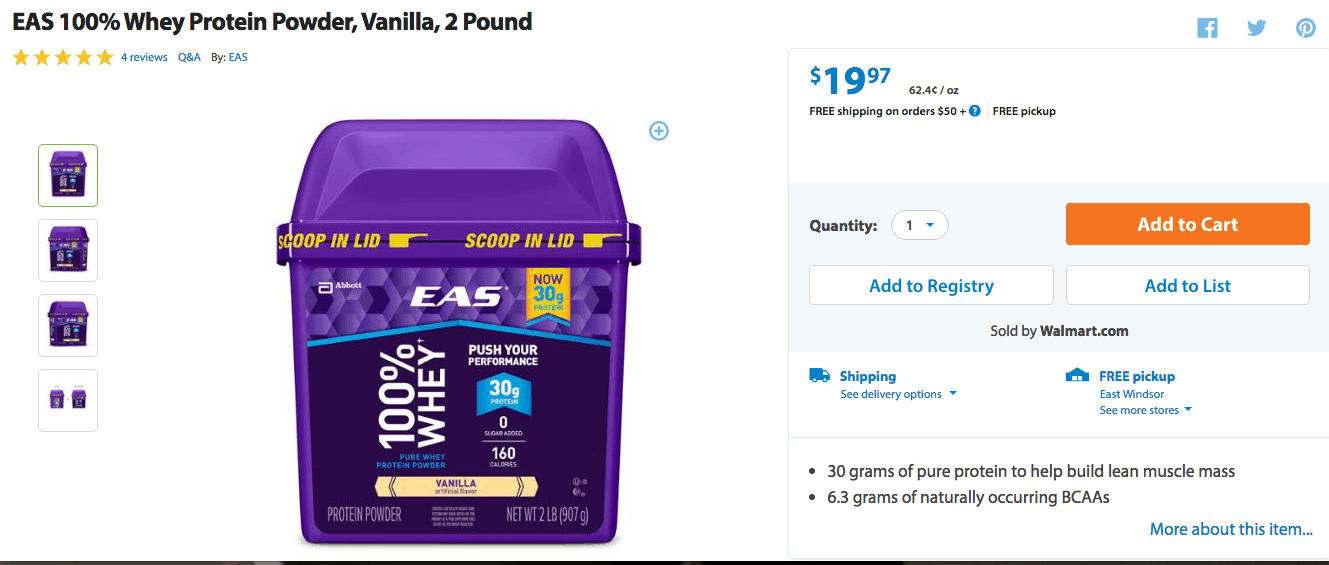Click Add to Registry button
The width and height of the screenshot is (1329, 565).
coord(931,285)
